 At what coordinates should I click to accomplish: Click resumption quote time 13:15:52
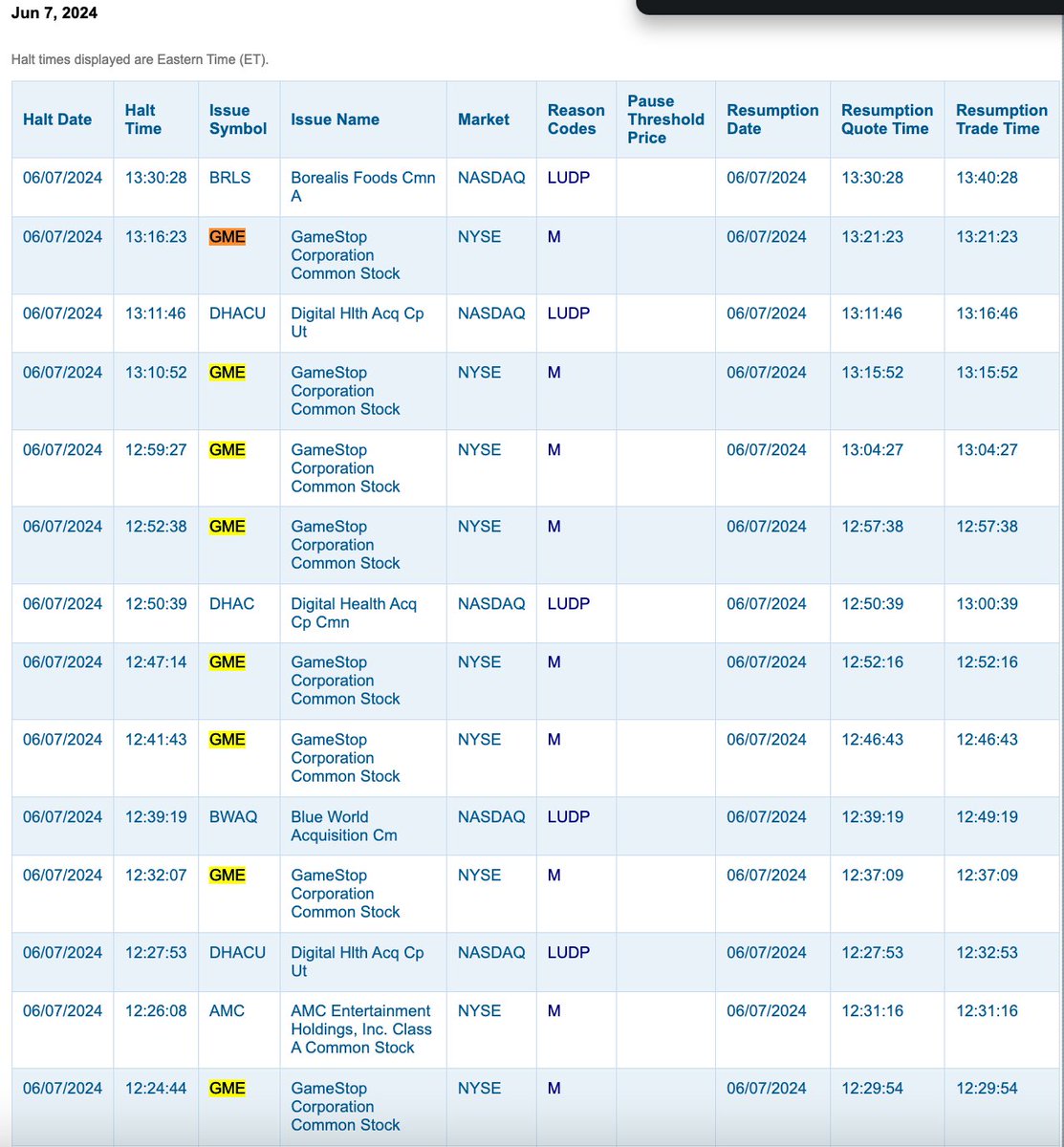[873, 373]
